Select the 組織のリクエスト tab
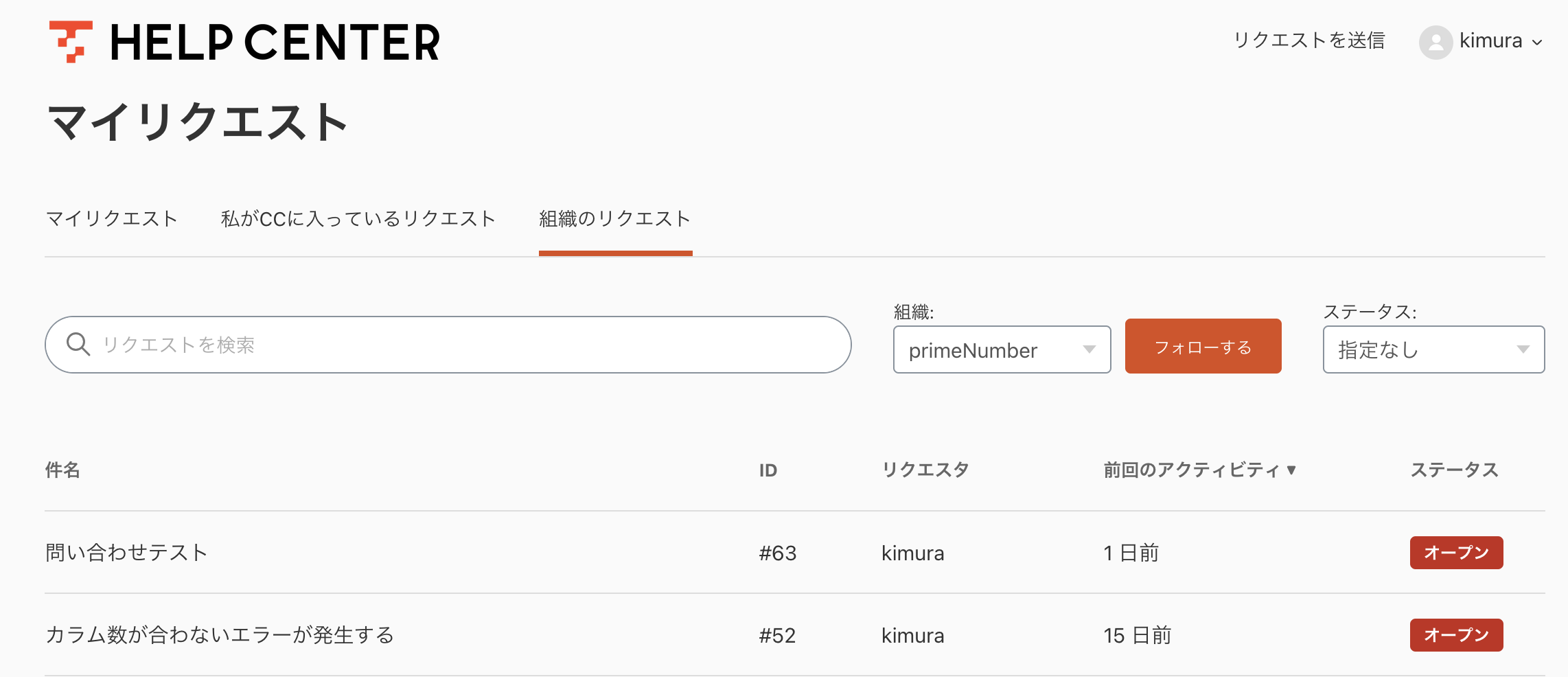This screenshot has width=1568, height=677. click(615, 218)
